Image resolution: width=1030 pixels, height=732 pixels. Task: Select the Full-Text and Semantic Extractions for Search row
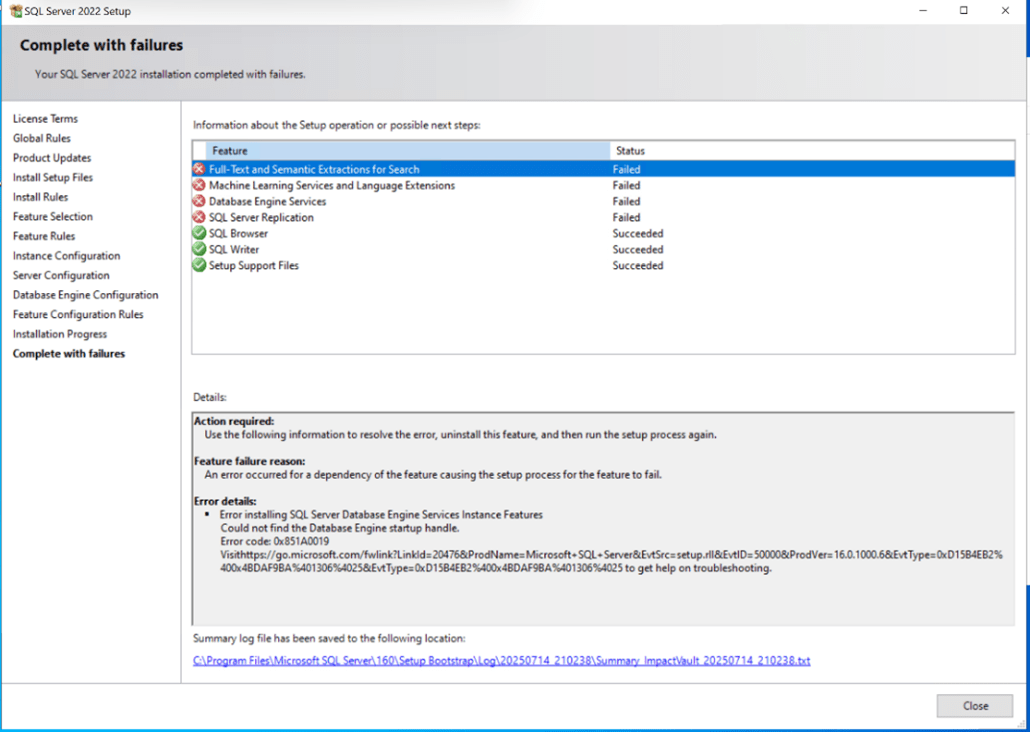(x=603, y=169)
